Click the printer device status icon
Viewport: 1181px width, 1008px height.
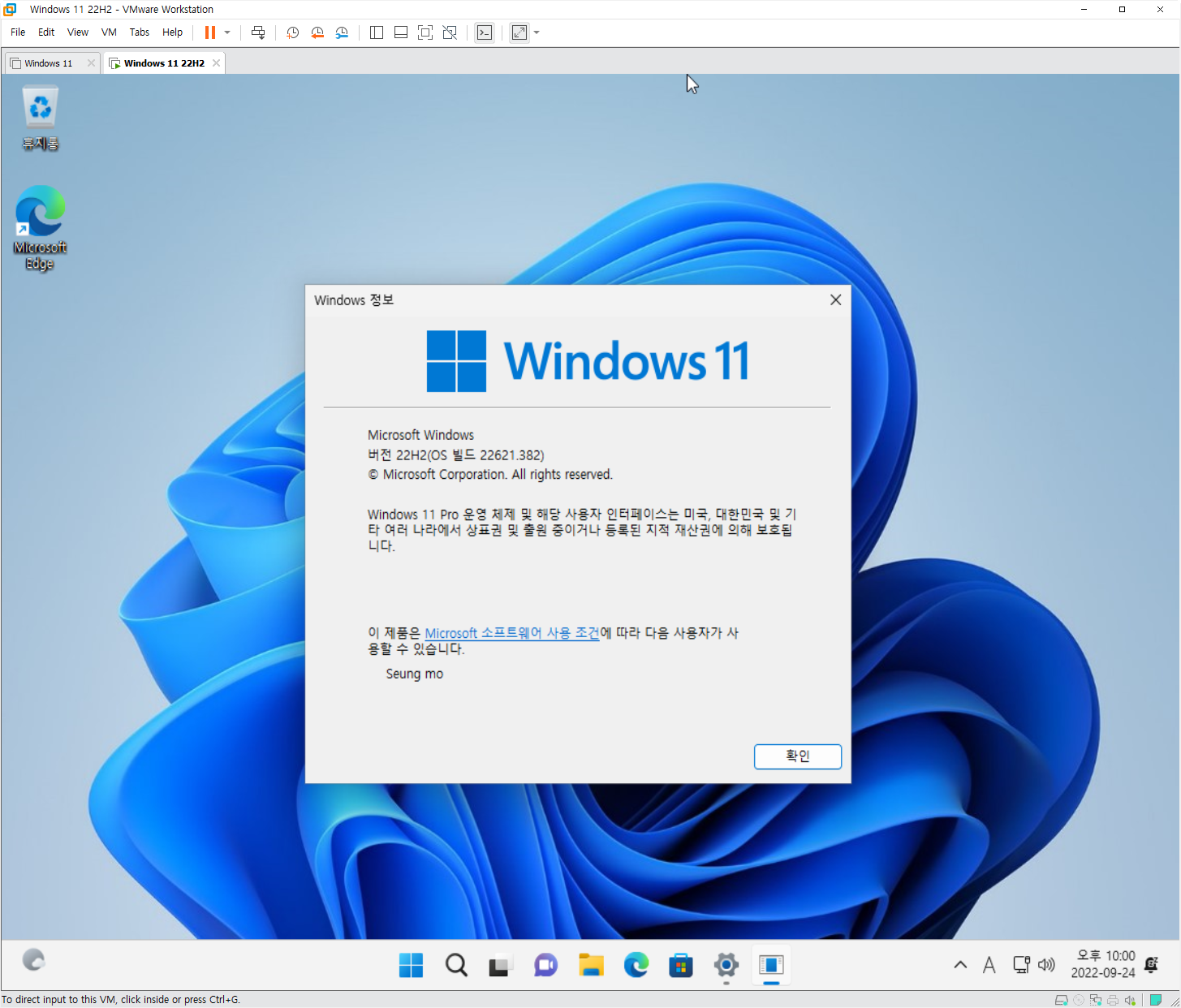click(1113, 1000)
